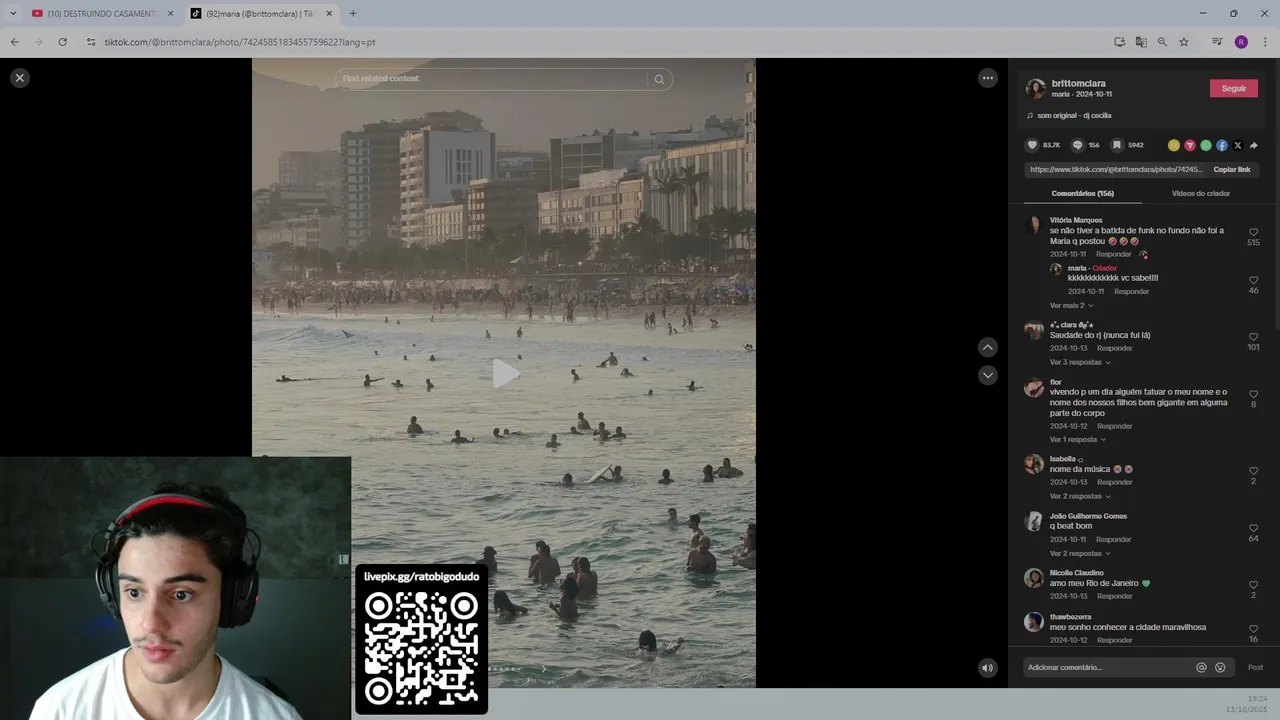This screenshot has width=1280, height=720.
Task: Open Chrome three-dot menu
Action: tap(1265, 42)
